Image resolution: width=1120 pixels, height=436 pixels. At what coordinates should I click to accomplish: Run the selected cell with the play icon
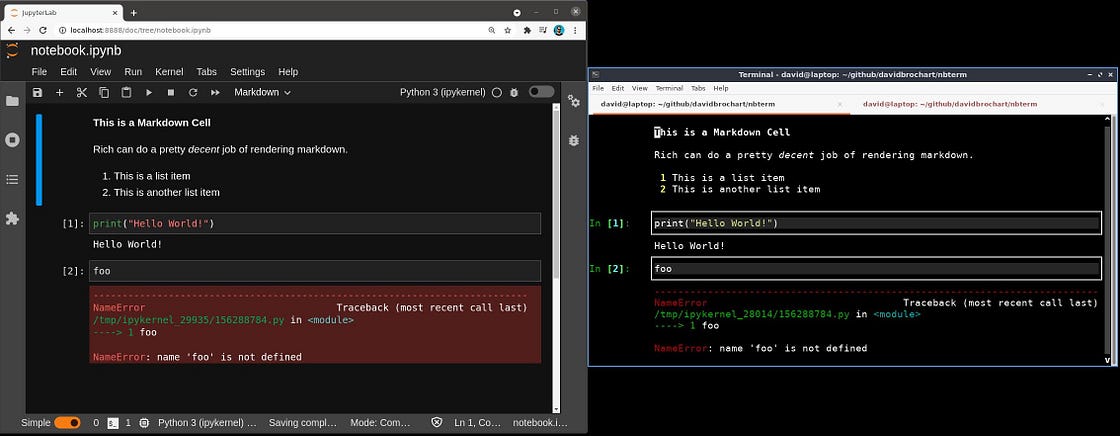coord(149,92)
